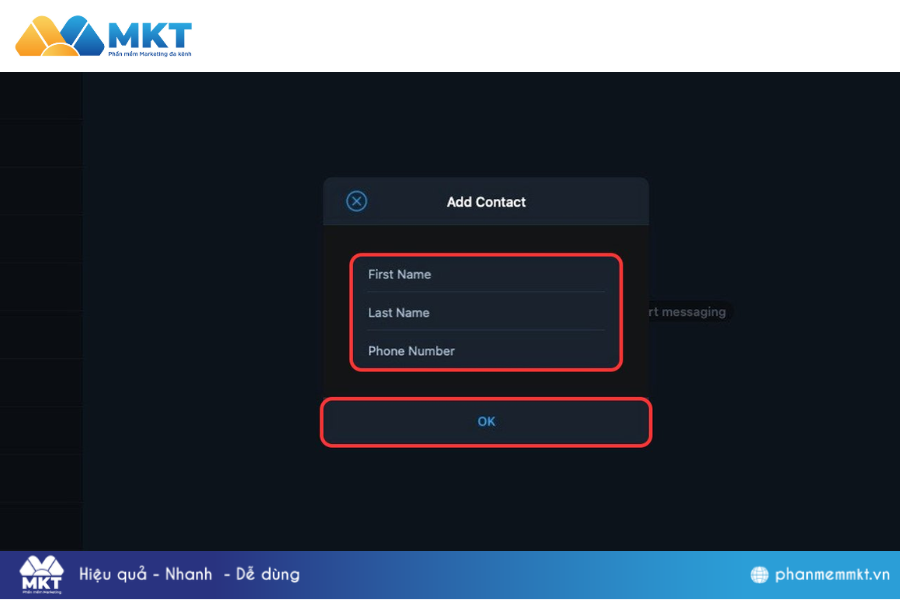This screenshot has height=600, width=900.
Task: Click the First Name input field
Action: pyautogui.click(x=486, y=274)
